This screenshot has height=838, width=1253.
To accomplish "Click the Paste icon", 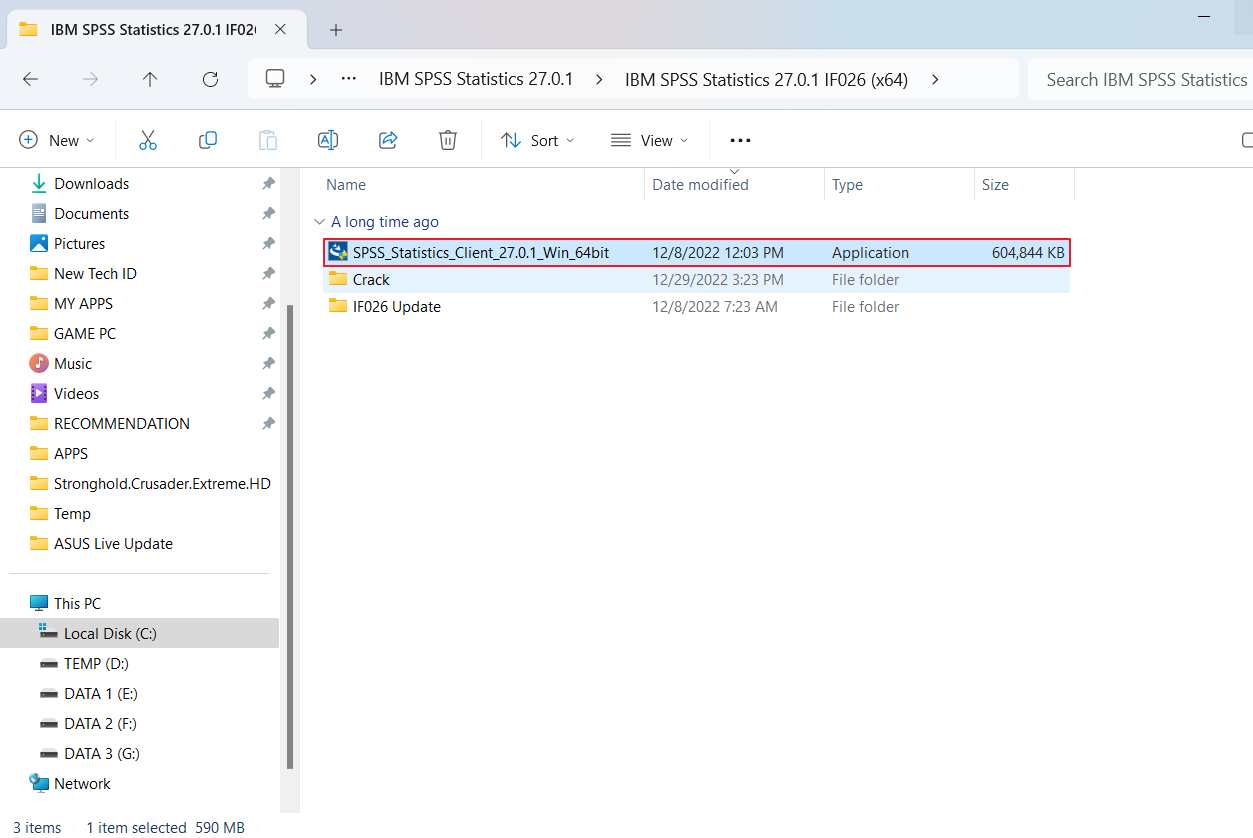I will tap(268, 140).
